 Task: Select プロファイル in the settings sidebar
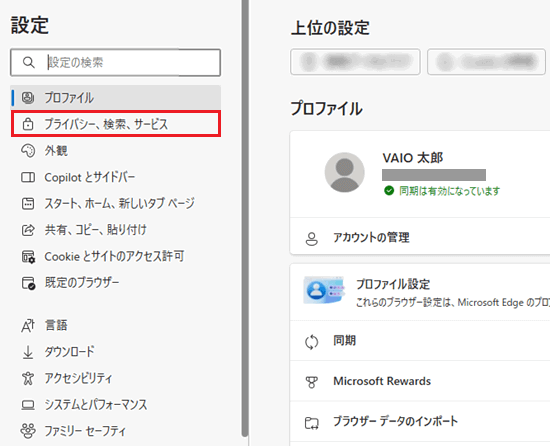(116, 97)
